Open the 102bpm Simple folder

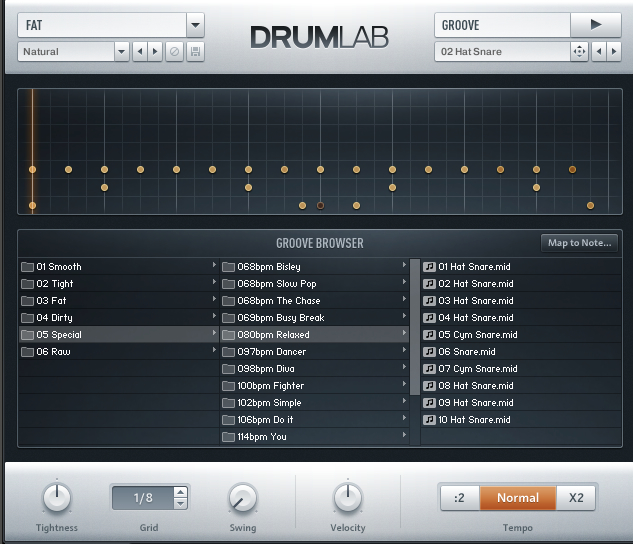click(x=314, y=402)
